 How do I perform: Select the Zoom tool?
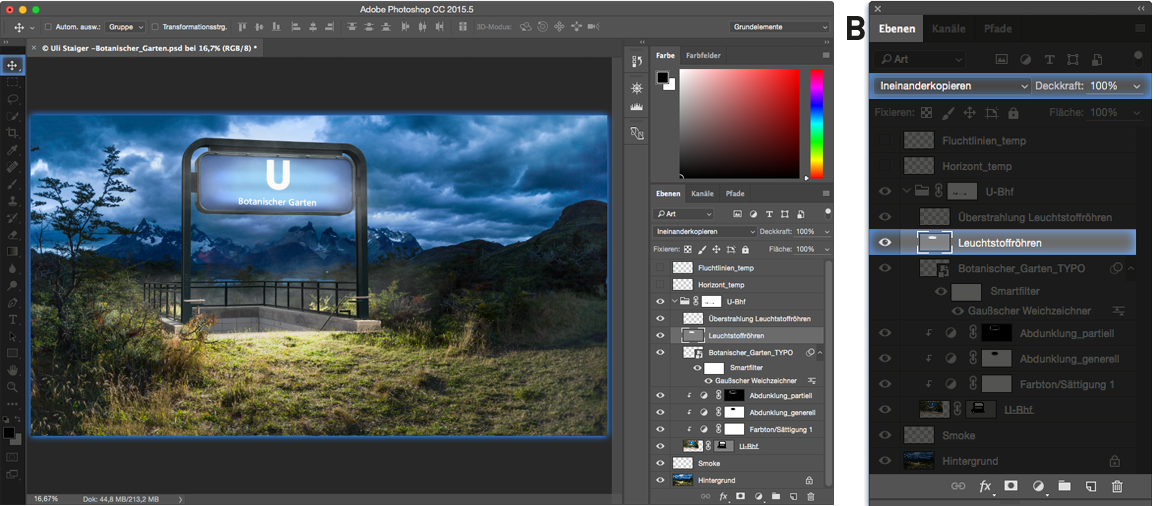tap(13, 387)
